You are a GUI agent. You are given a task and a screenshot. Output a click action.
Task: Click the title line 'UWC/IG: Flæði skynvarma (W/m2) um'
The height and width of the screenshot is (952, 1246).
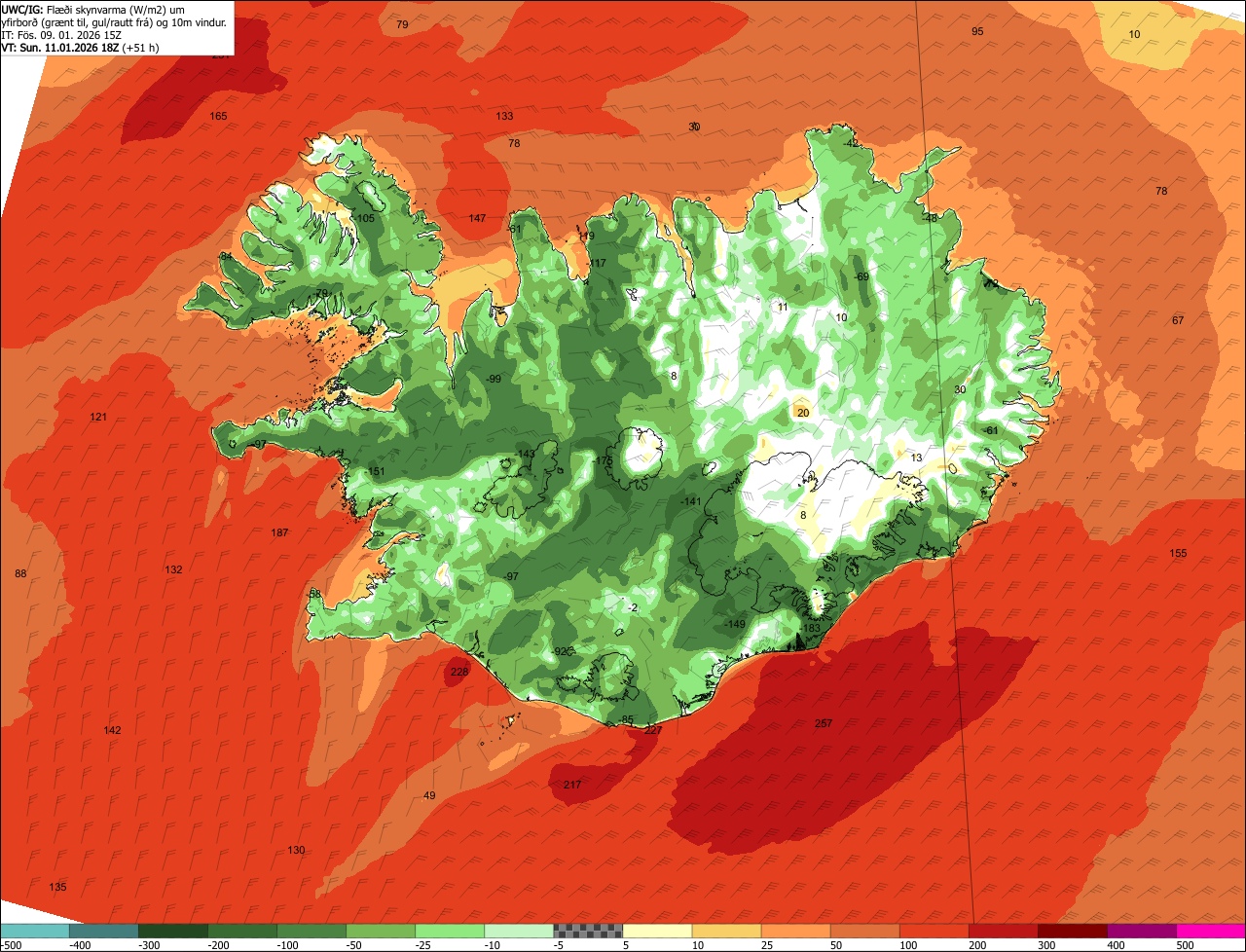click(x=92, y=9)
